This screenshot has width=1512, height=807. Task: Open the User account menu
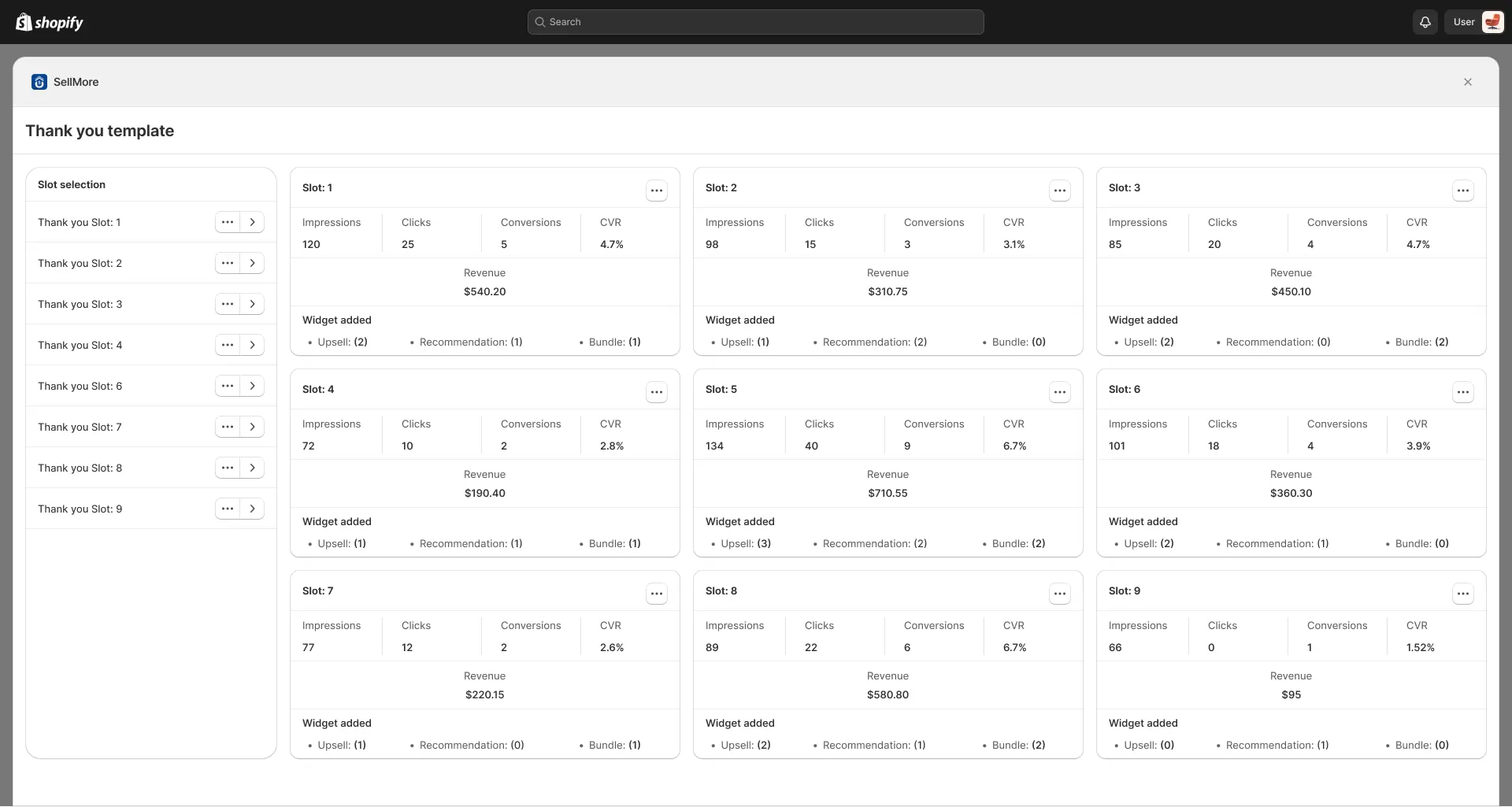point(1474,22)
